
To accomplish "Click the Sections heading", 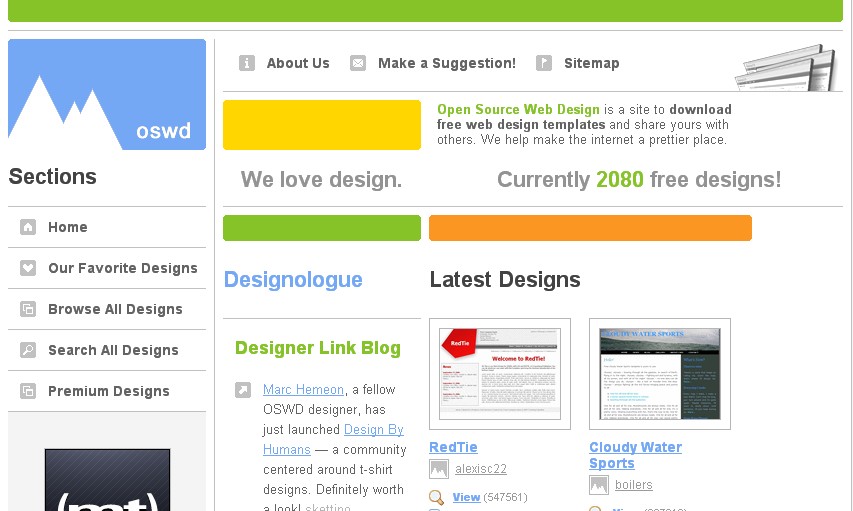I will pyautogui.click(x=53, y=176).
